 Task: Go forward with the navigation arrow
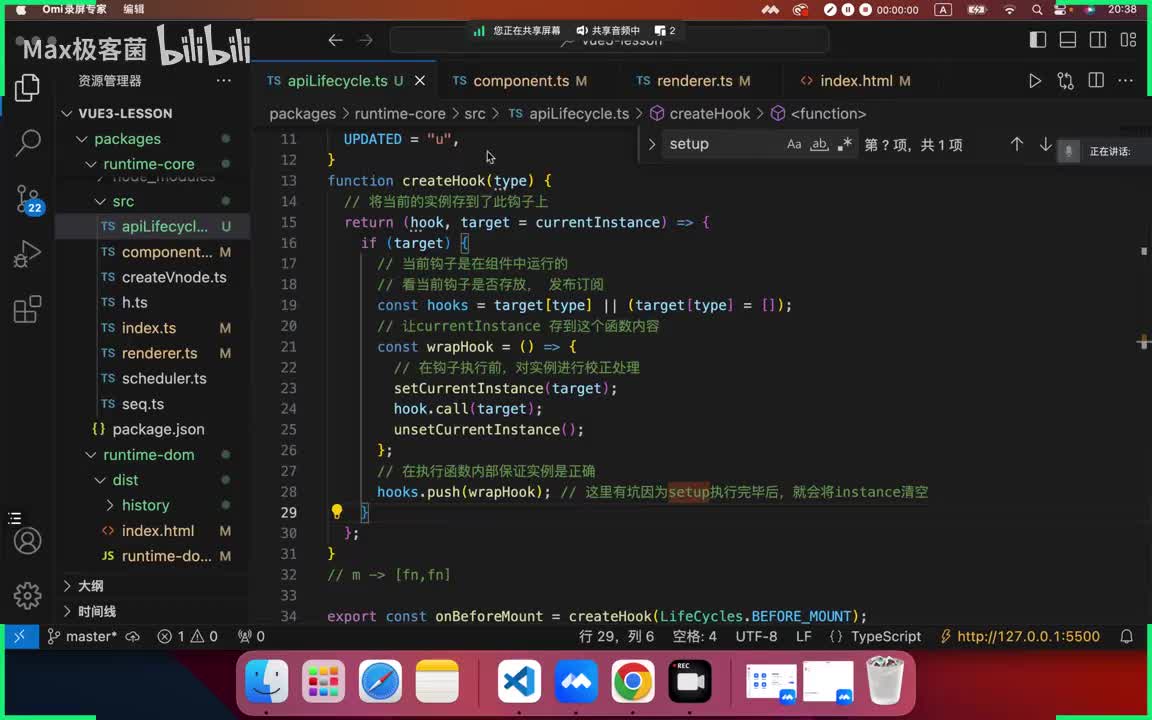(x=366, y=40)
